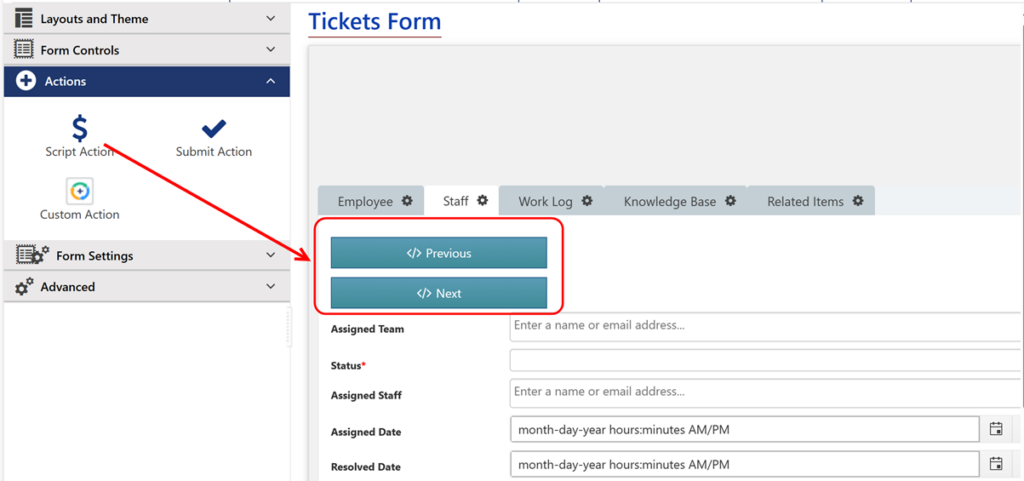Click the Previous script button
The width and height of the screenshot is (1024, 481).
click(439, 253)
